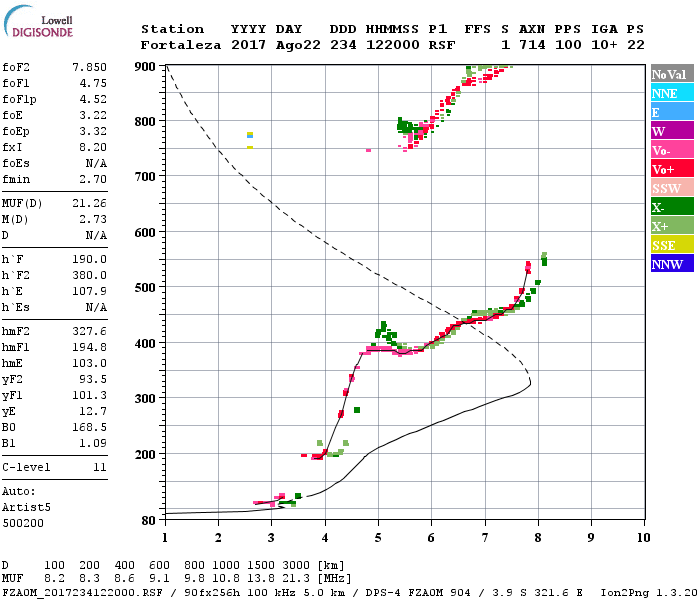Click the Lowell Digisonde logo
The width and height of the screenshot is (700, 600).
pos(38,22)
